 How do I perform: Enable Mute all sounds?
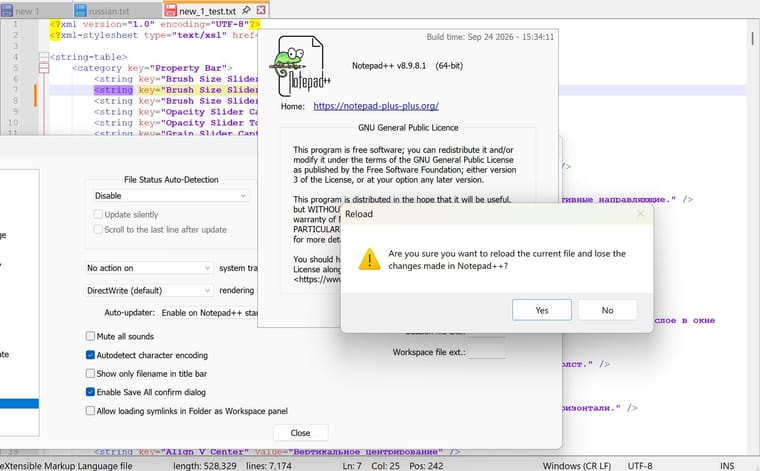90,336
